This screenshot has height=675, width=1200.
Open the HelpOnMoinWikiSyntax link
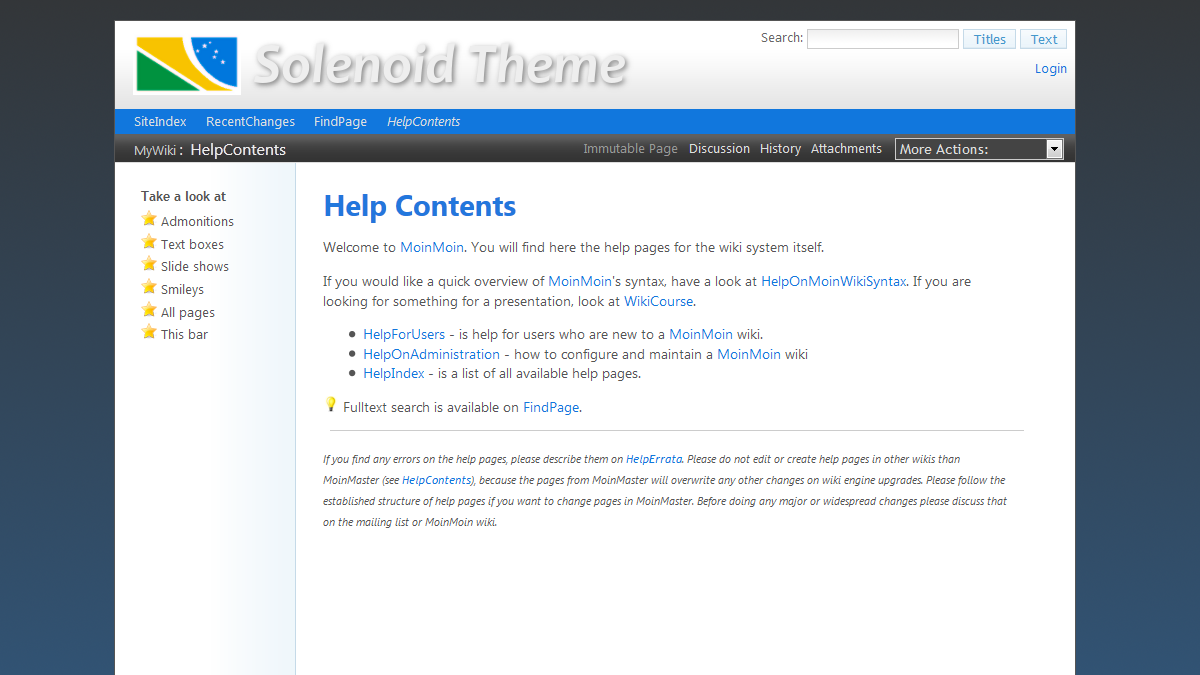834,281
